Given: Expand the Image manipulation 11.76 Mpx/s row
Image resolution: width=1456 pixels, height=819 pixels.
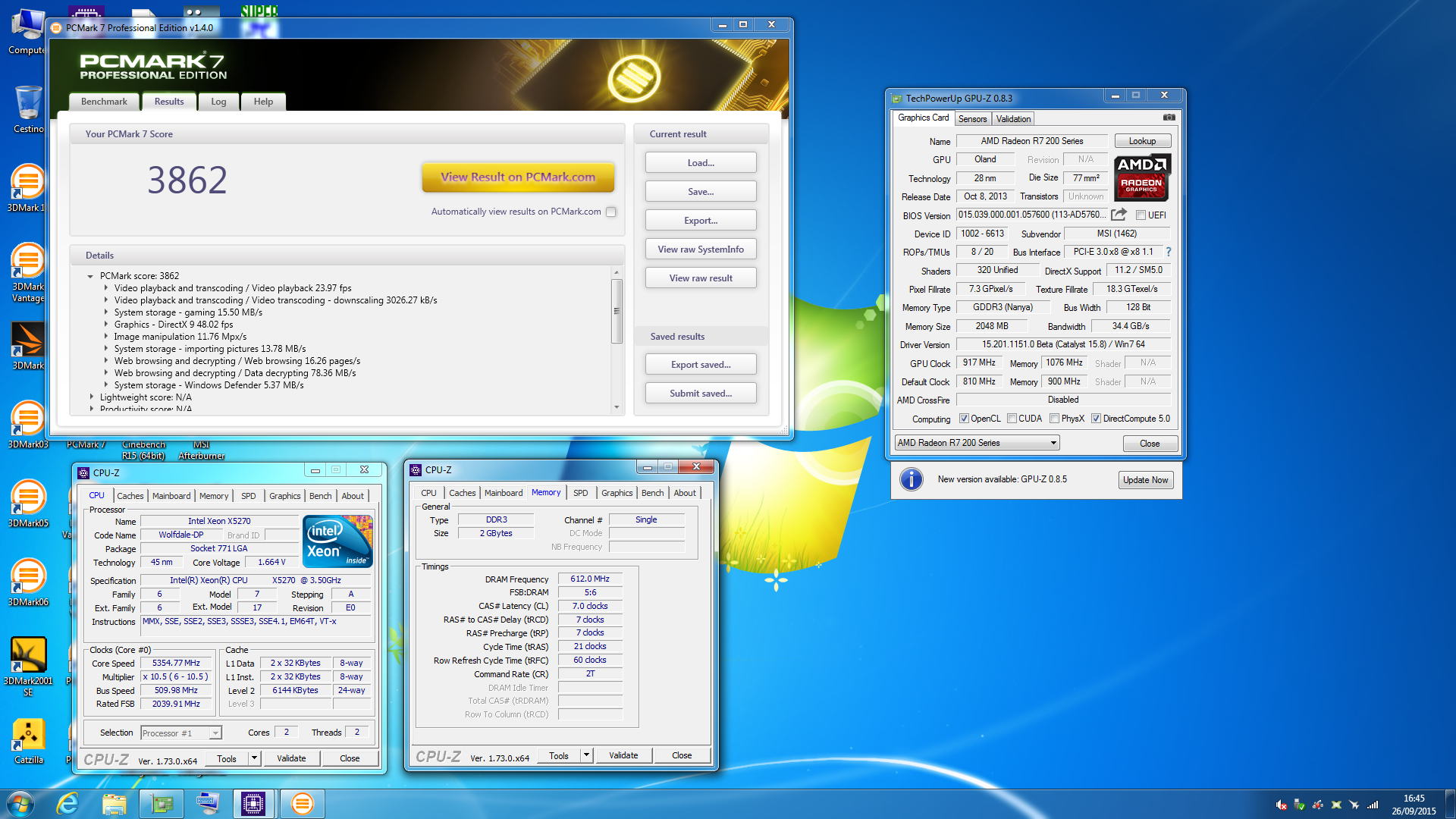Looking at the screenshot, I should pyautogui.click(x=105, y=337).
